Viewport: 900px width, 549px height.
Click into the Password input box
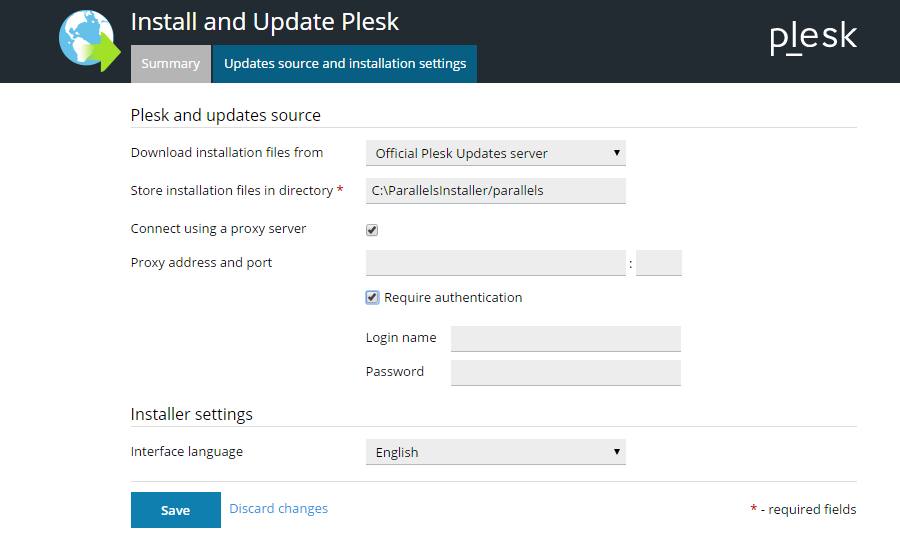pos(566,373)
